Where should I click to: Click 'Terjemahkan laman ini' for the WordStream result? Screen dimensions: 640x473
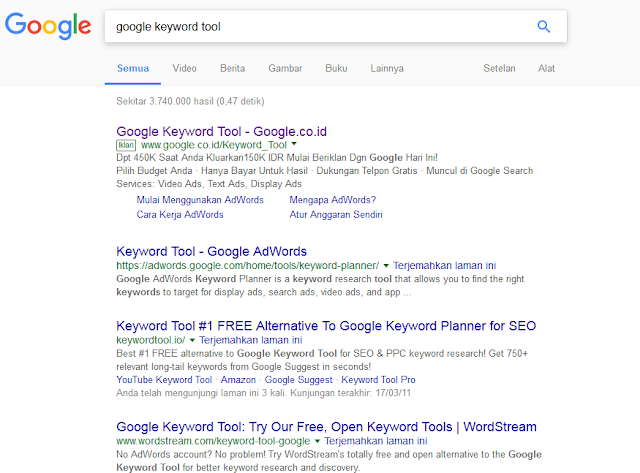coord(377,440)
